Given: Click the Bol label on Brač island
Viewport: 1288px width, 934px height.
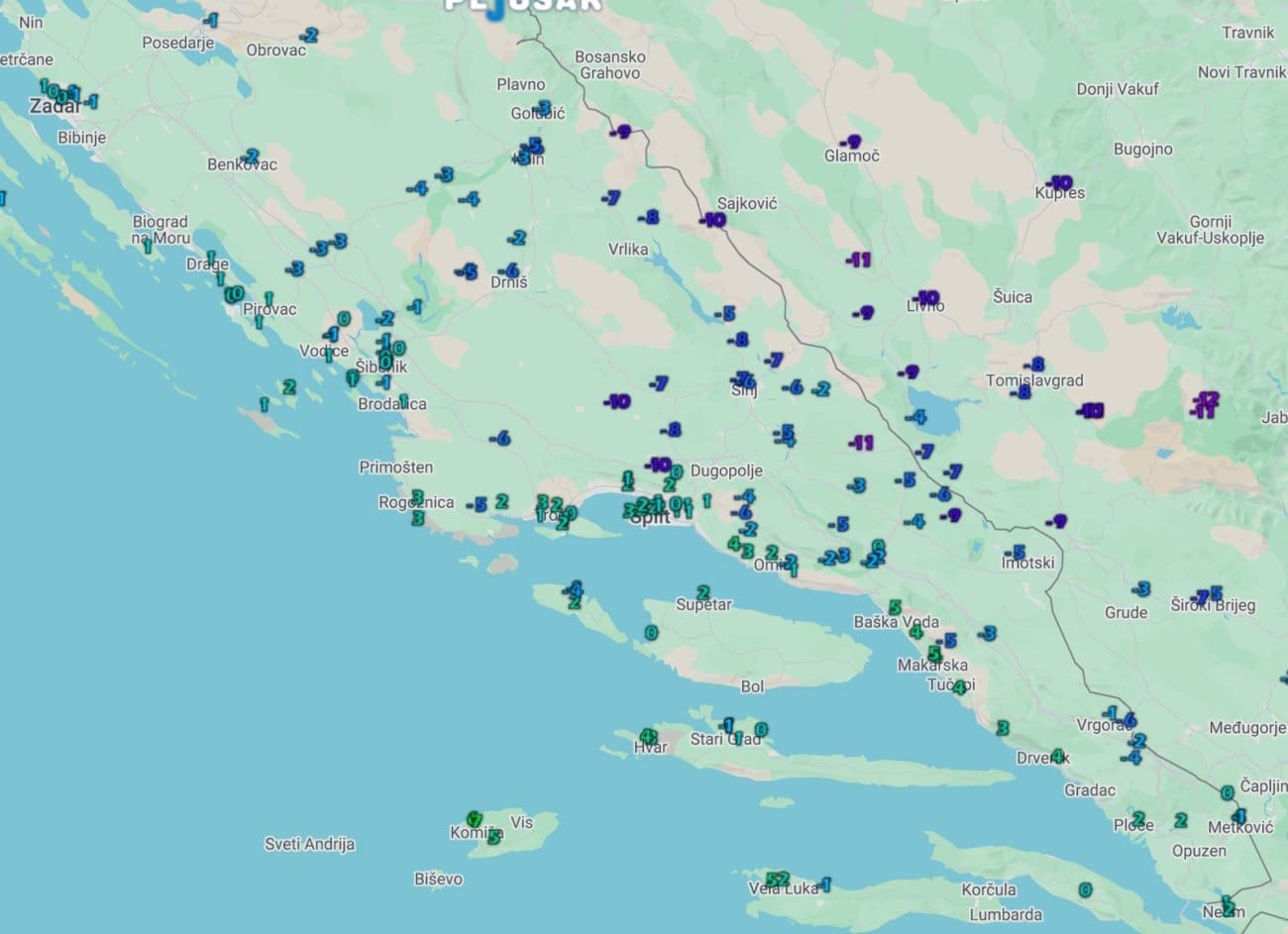Looking at the screenshot, I should [x=752, y=686].
